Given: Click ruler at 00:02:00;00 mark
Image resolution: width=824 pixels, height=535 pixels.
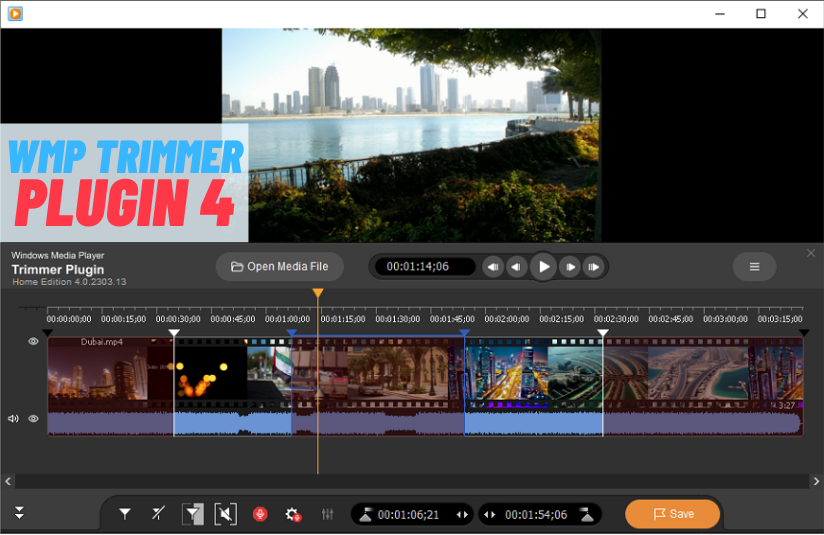Looking at the screenshot, I should (507, 318).
